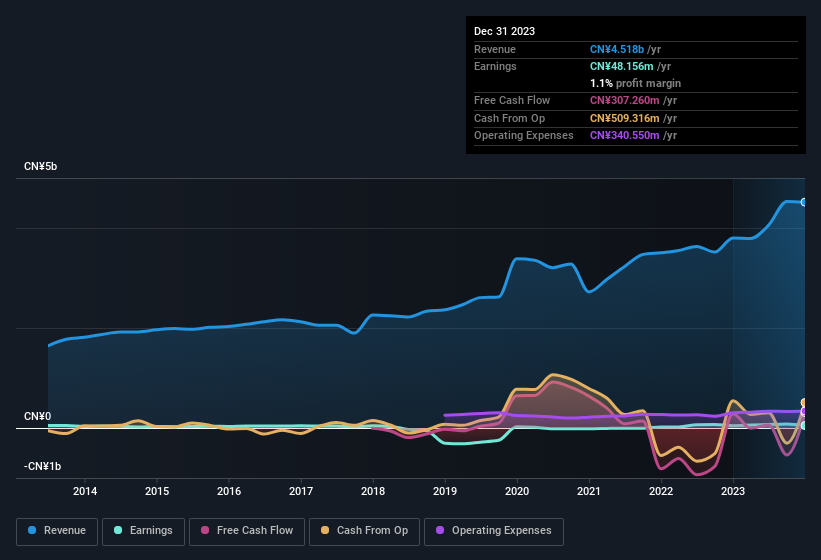
Task: Click the Cash From Op endpoint marker
Action: point(804,402)
